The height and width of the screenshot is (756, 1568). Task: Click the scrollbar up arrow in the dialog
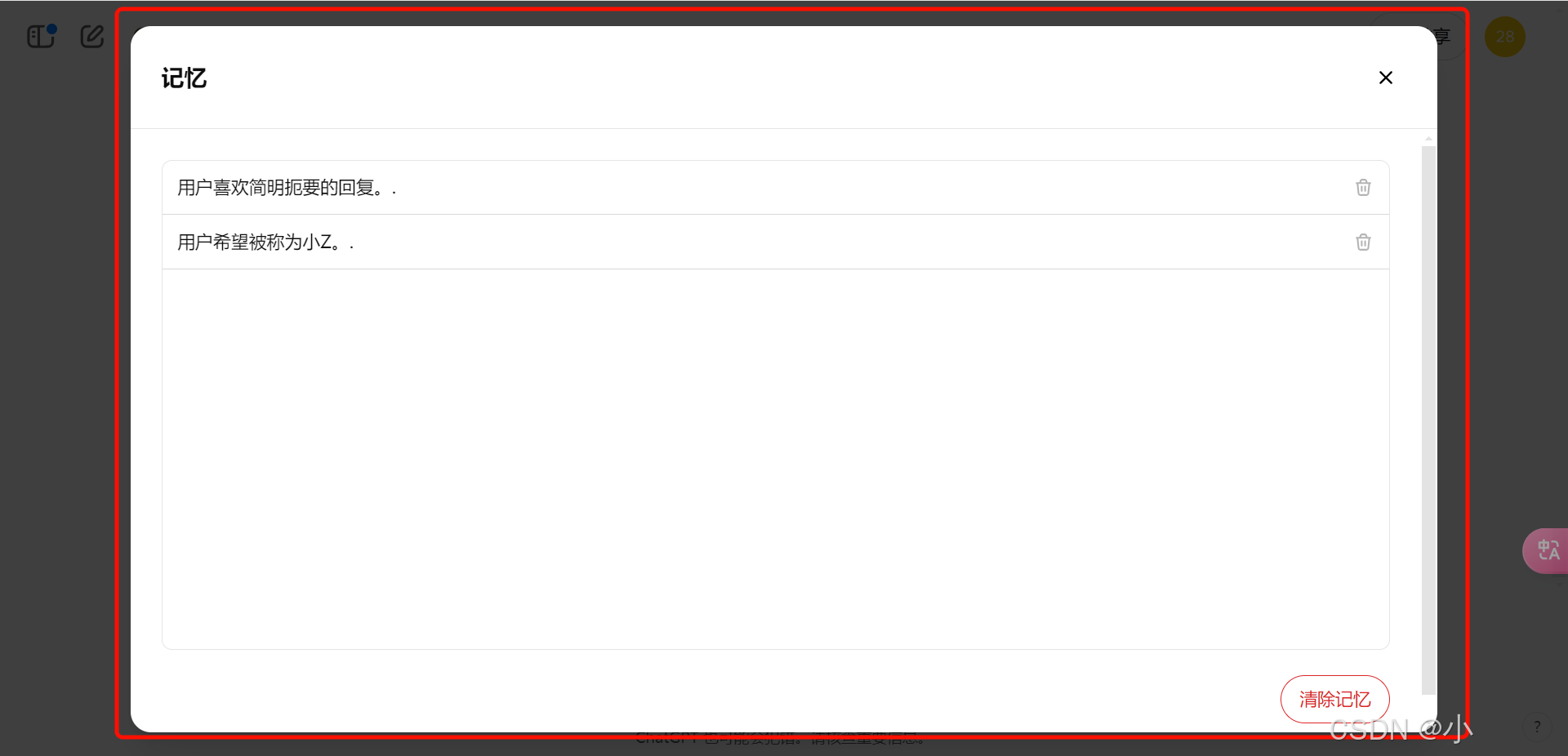[x=1428, y=140]
